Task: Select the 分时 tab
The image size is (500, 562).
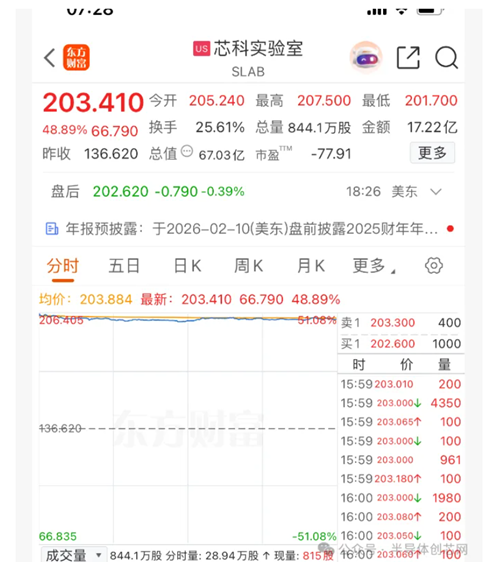Action: point(63,266)
